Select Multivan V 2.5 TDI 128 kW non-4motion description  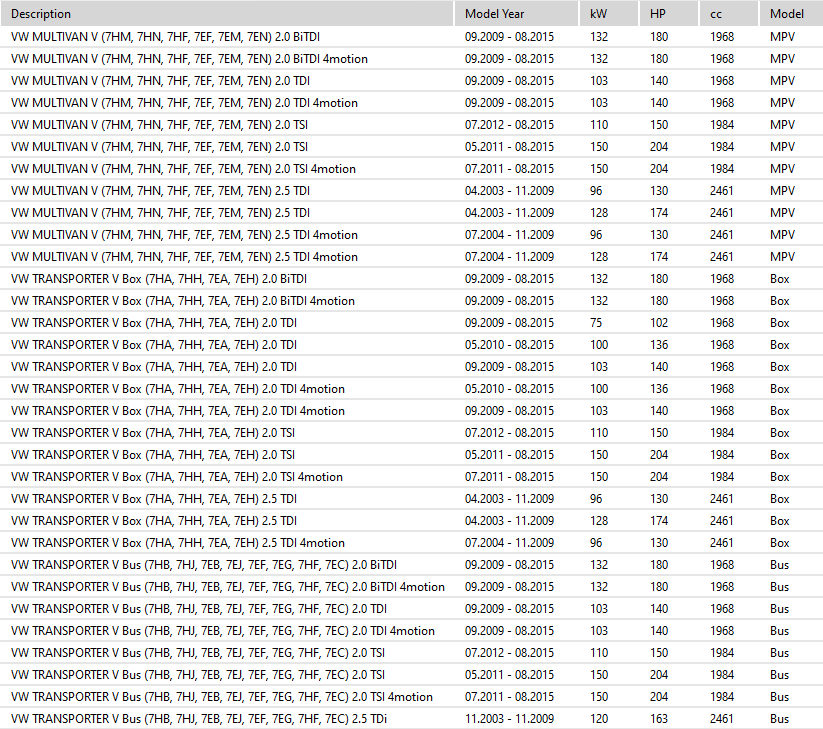point(160,213)
